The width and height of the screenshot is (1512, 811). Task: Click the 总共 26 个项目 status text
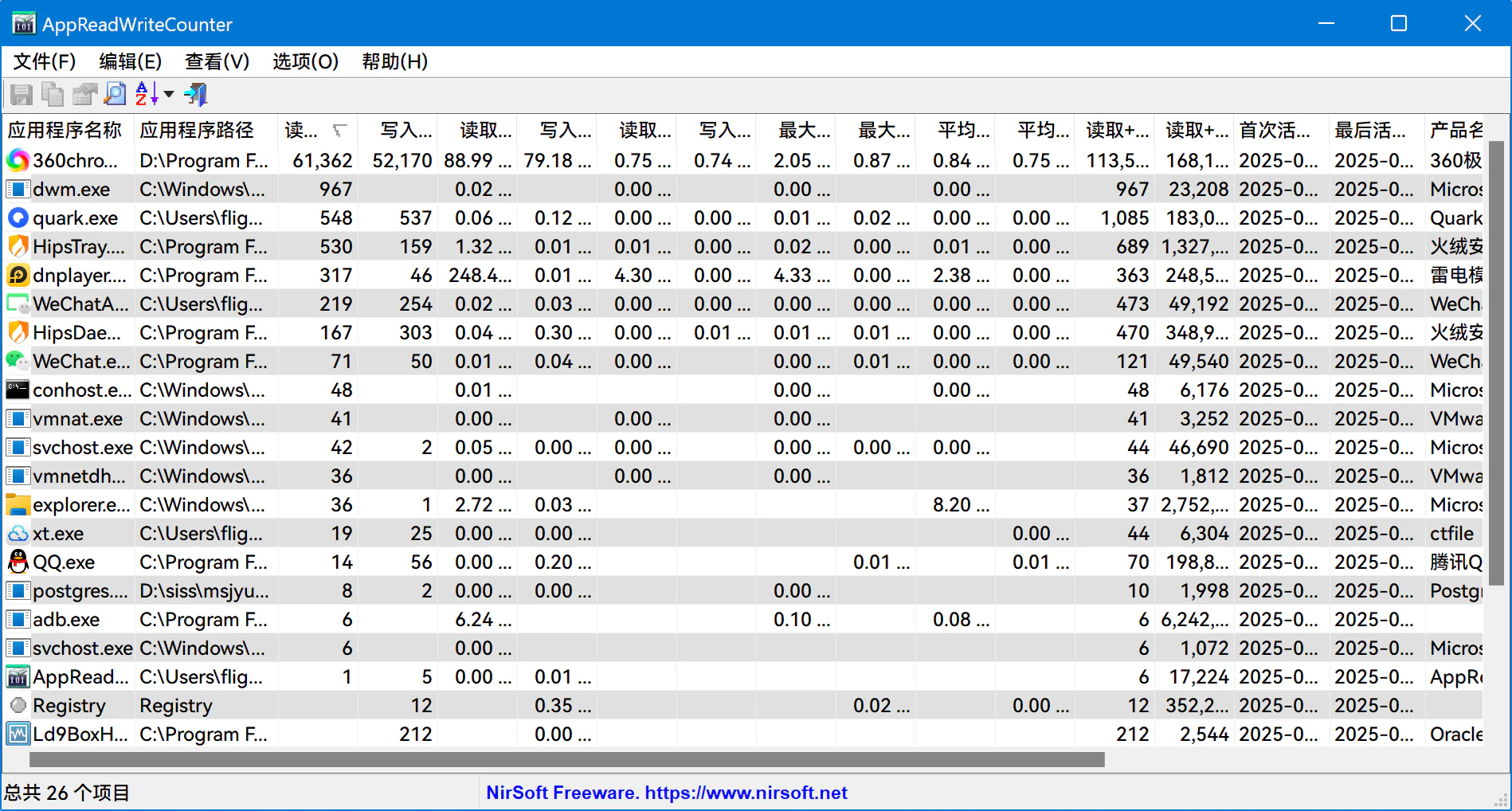tap(67, 793)
